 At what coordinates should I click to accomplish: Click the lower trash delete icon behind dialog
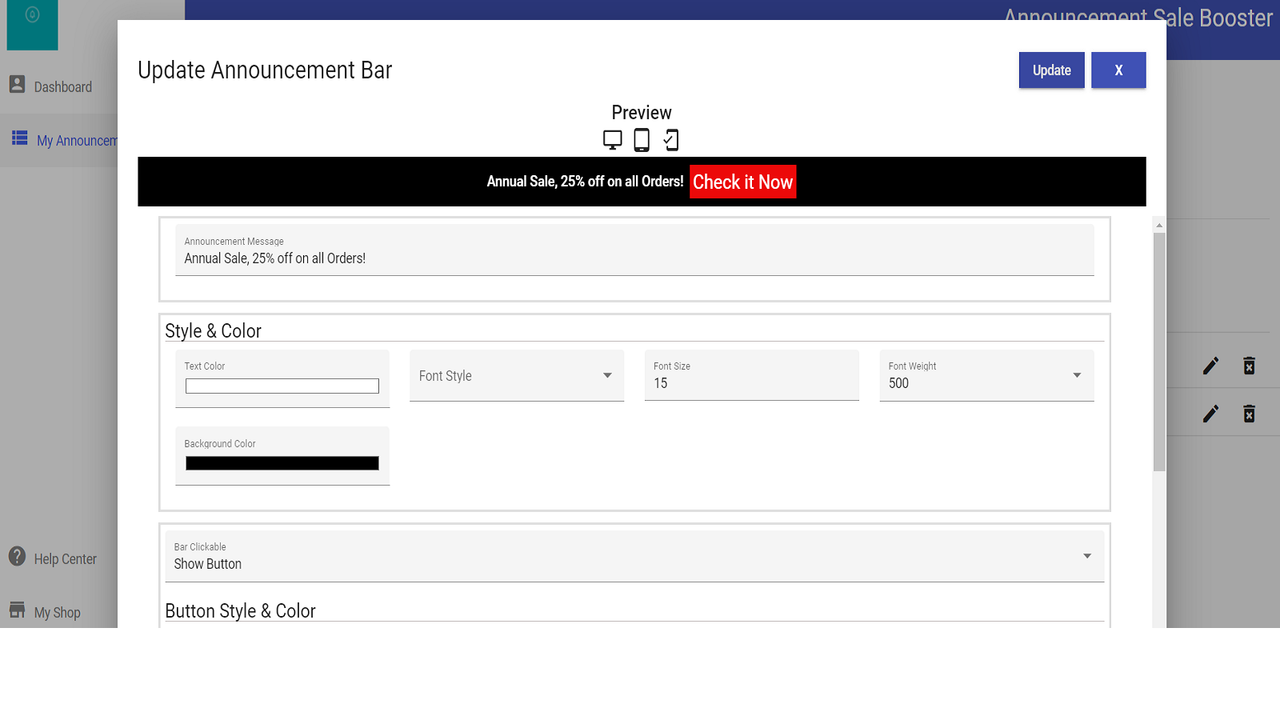pyautogui.click(x=1249, y=413)
